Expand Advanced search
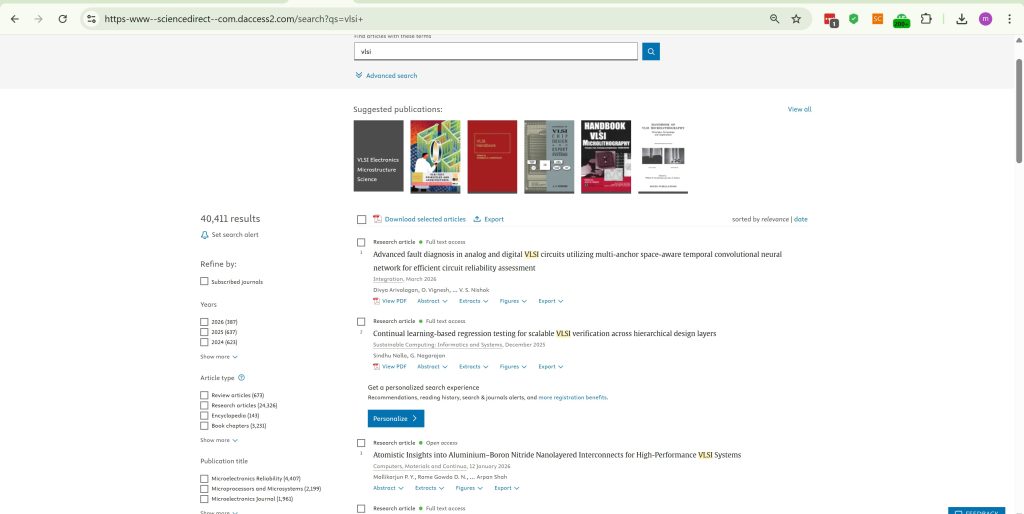This screenshot has height=514, width=1024. click(x=386, y=76)
